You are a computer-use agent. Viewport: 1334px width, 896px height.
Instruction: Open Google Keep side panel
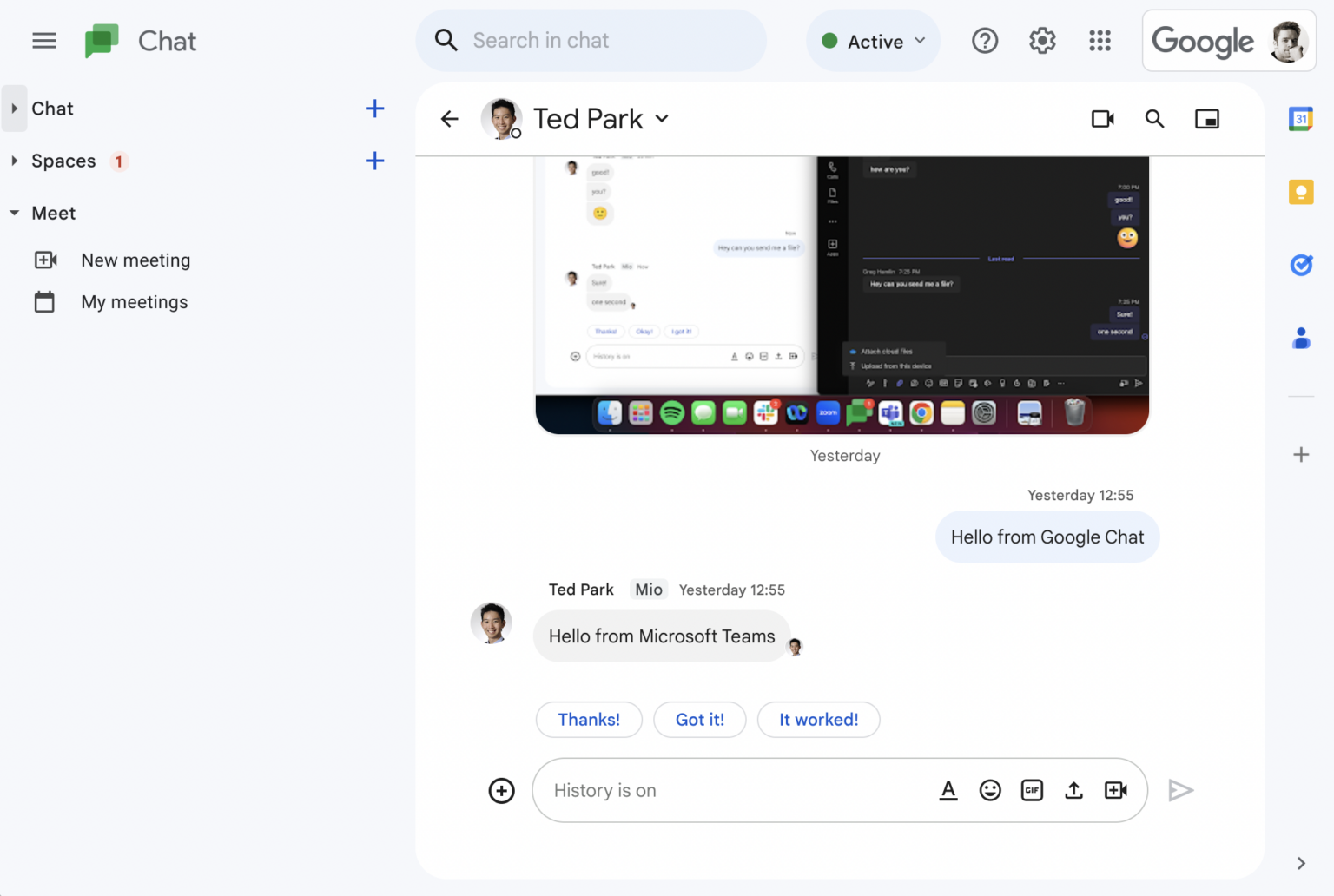[1300, 192]
